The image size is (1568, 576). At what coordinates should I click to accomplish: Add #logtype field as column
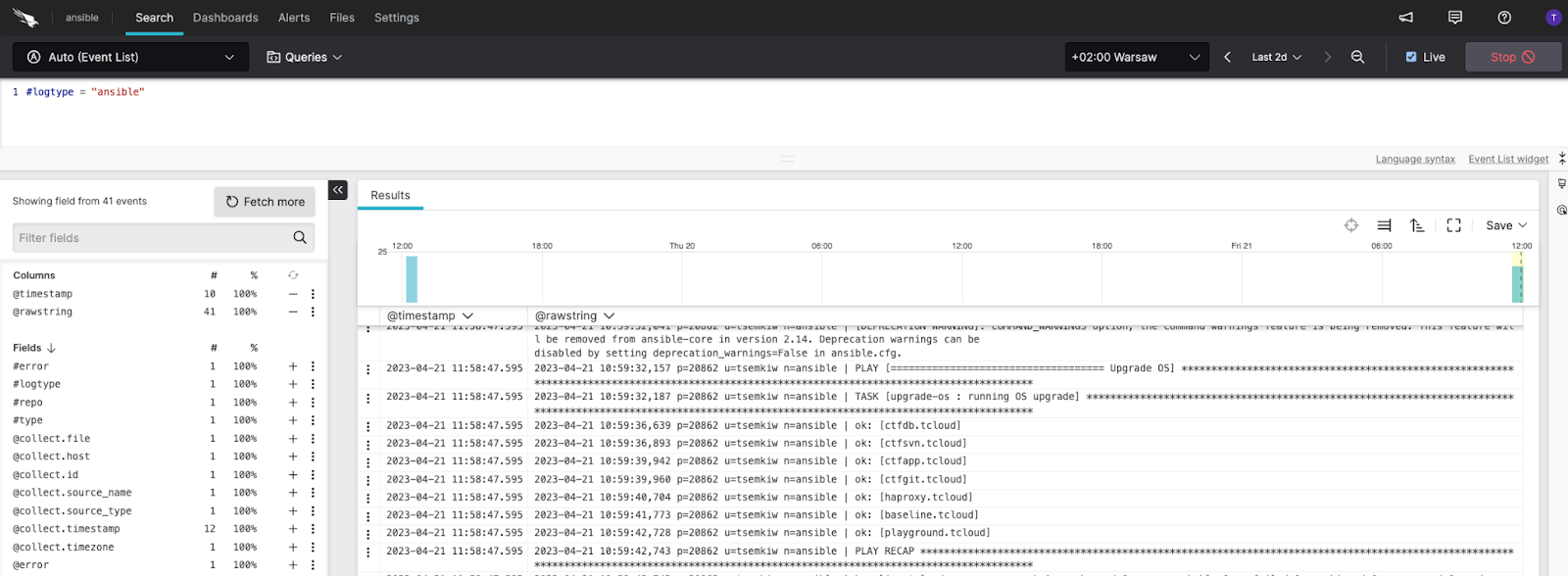[292, 384]
